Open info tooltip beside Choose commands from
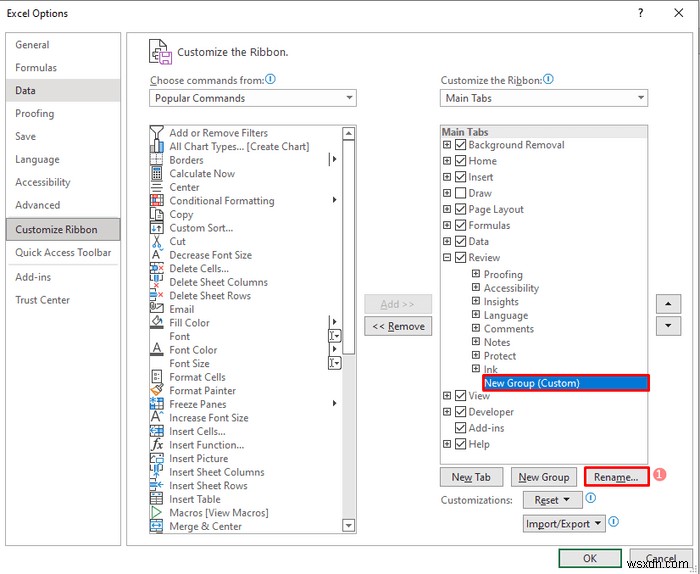The width and height of the screenshot is (700, 574). tap(271, 79)
